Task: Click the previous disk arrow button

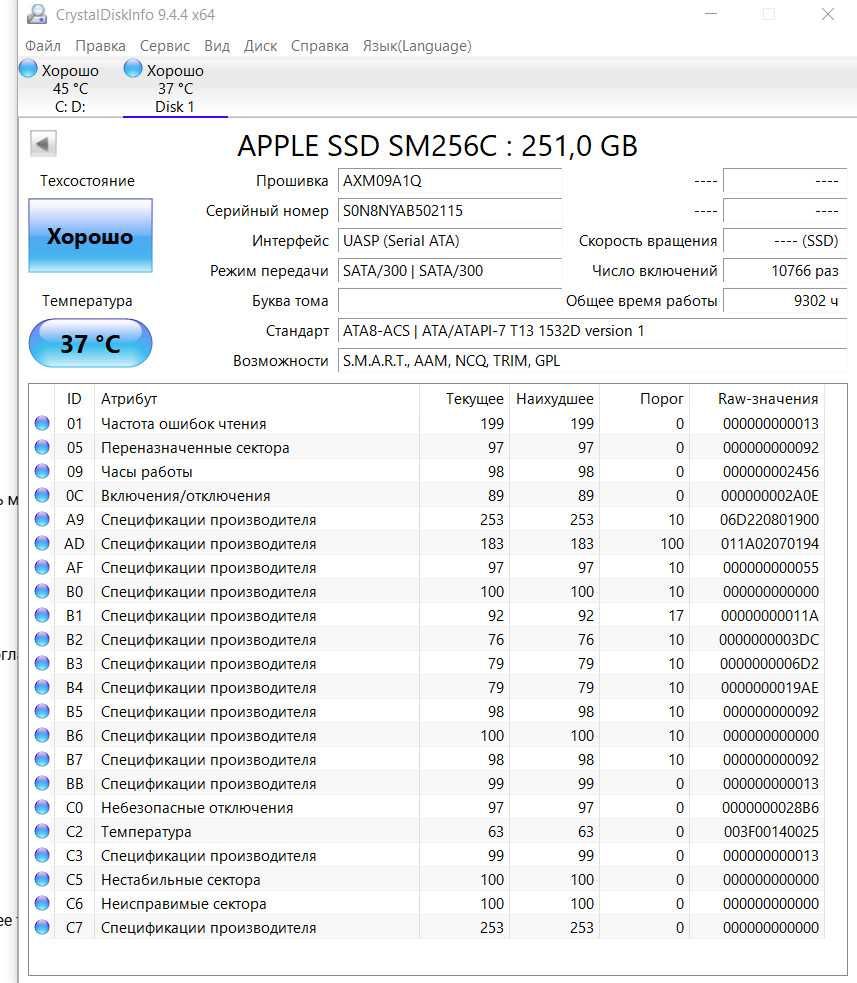Action: click(x=43, y=144)
